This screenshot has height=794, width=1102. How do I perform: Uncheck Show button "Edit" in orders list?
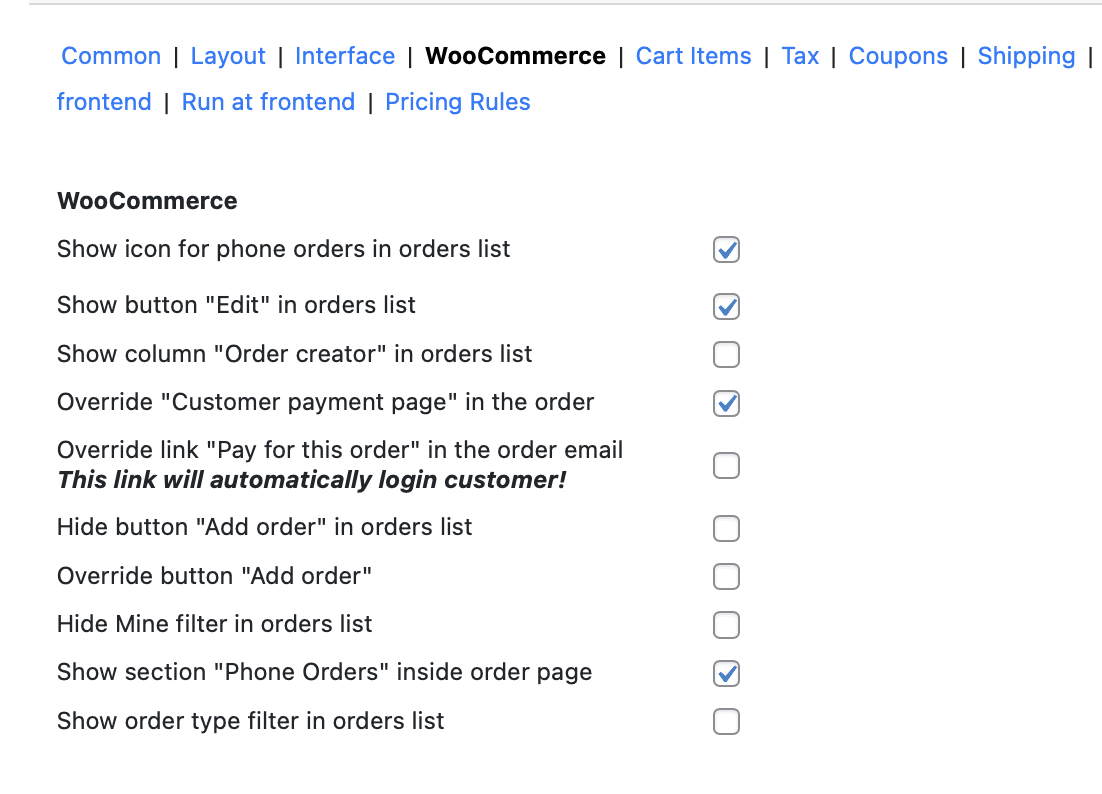pyautogui.click(x=726, y=306)
